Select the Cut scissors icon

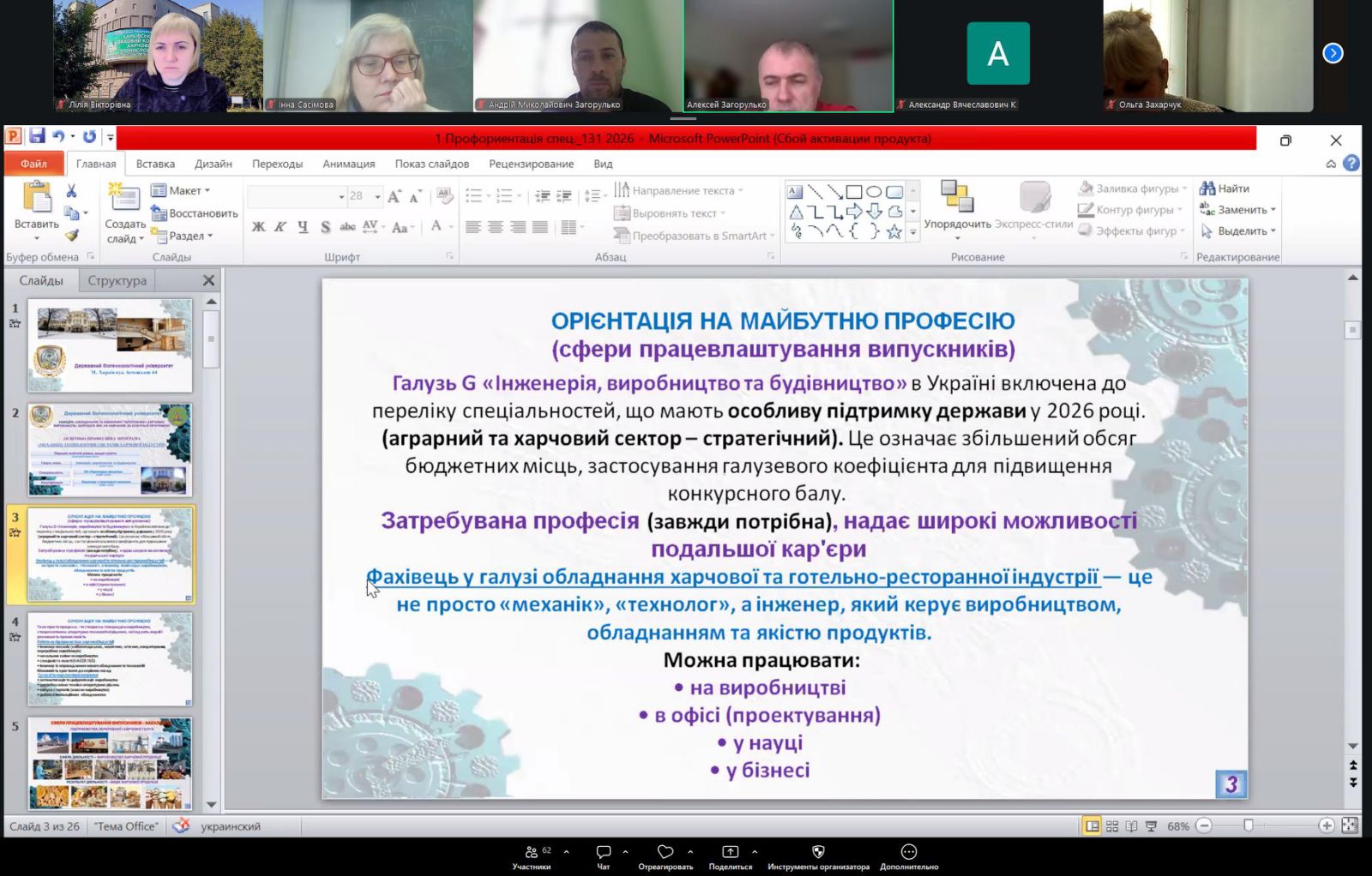[71, 191]
